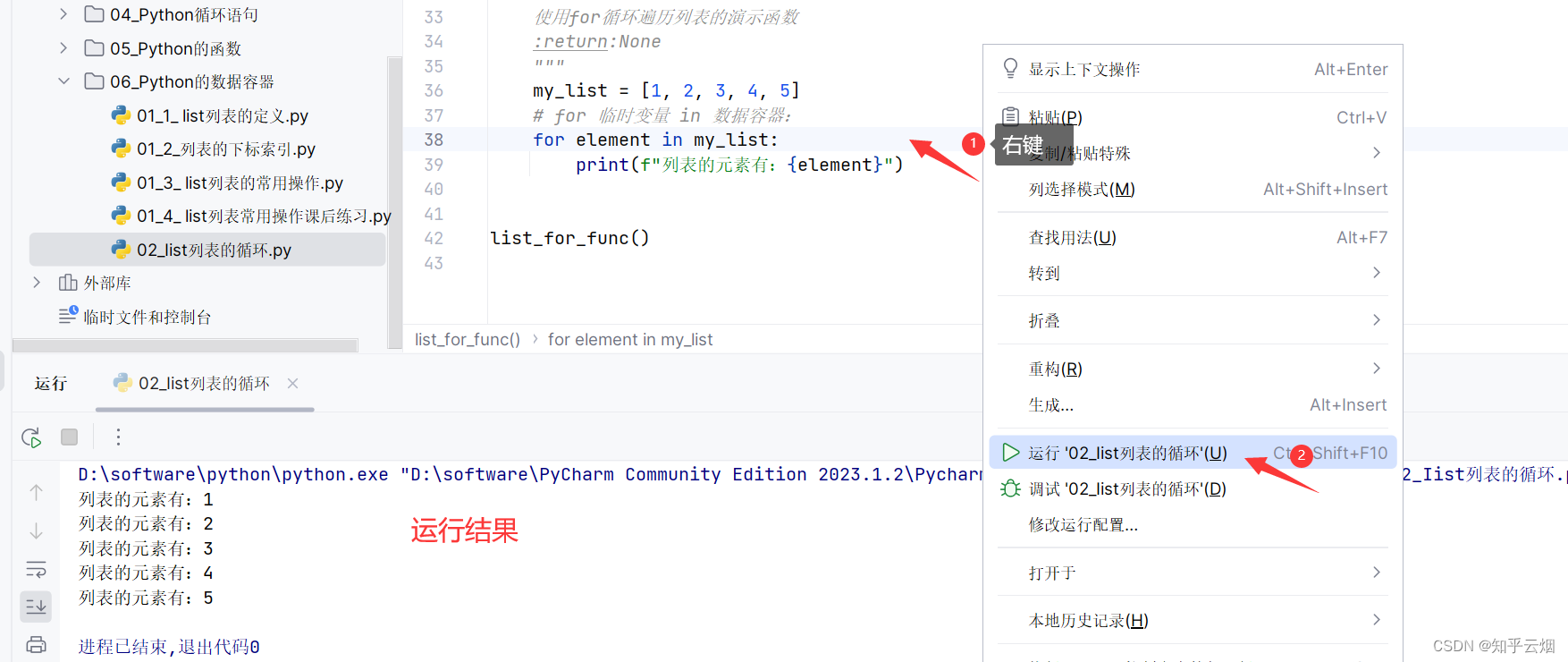Choose 显示上下文操作 menu item
Viewport: 1568px width, 662px height.
point(1193,69)
